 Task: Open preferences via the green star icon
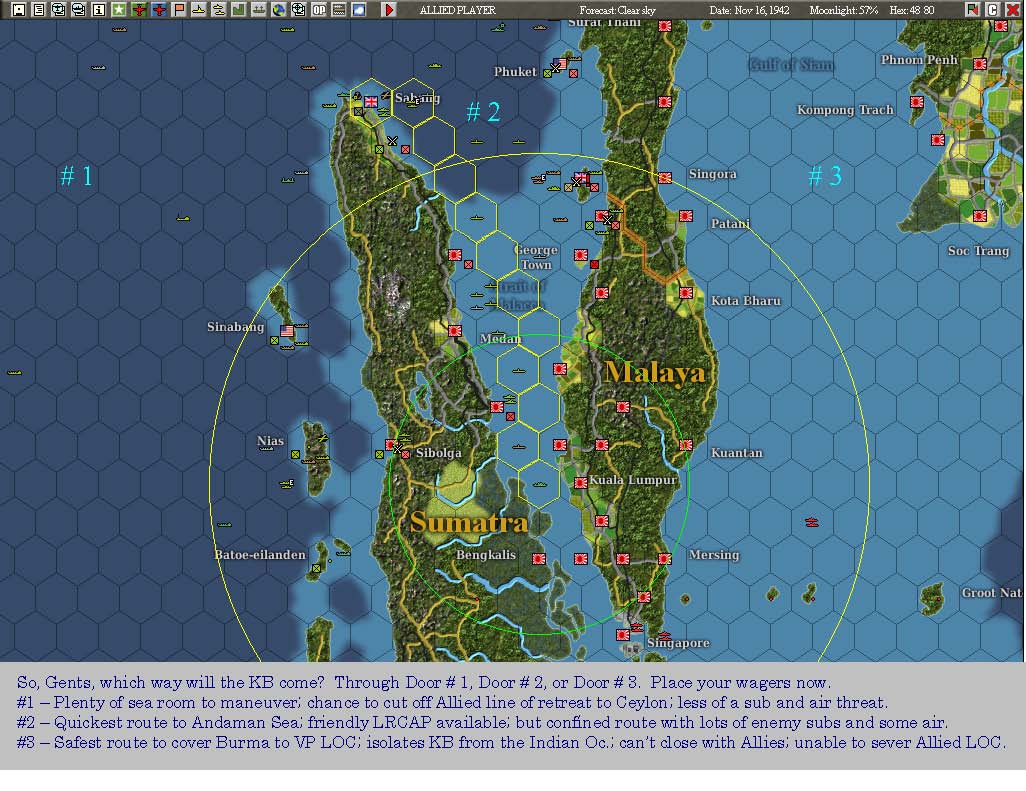(119, 9)
